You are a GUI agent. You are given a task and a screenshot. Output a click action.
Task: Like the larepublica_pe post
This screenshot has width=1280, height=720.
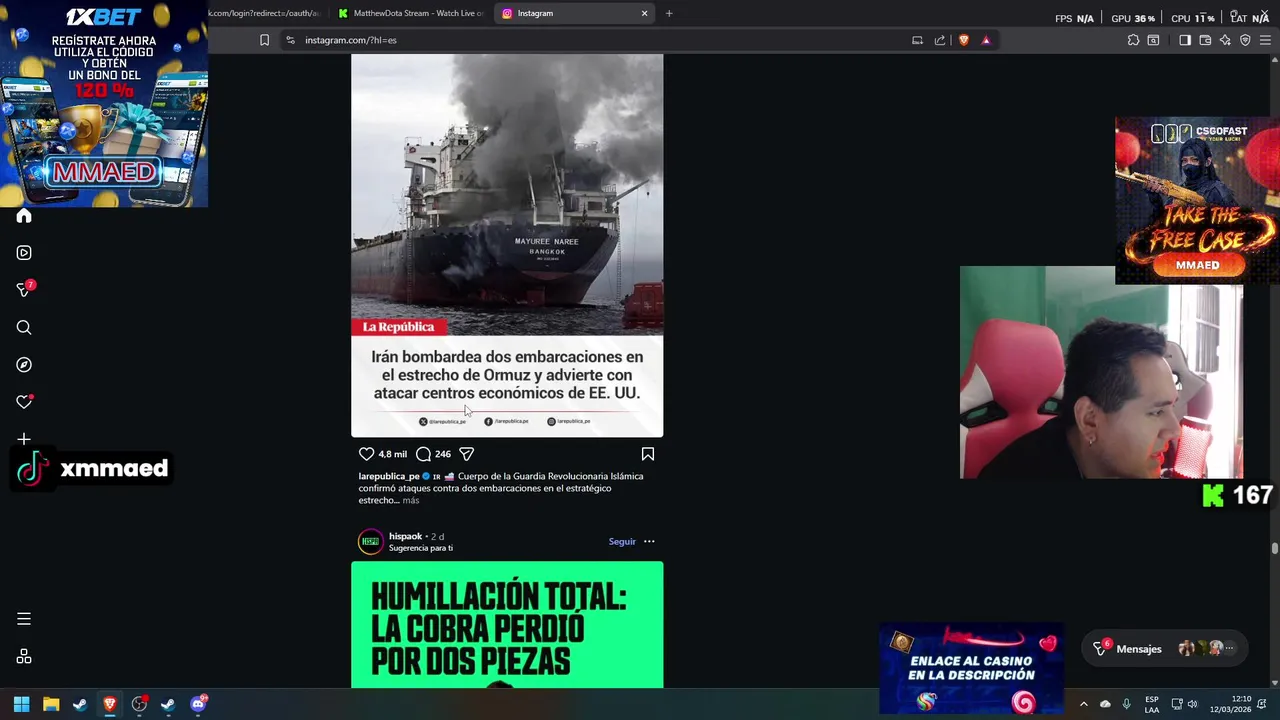(x=366, y=454)
